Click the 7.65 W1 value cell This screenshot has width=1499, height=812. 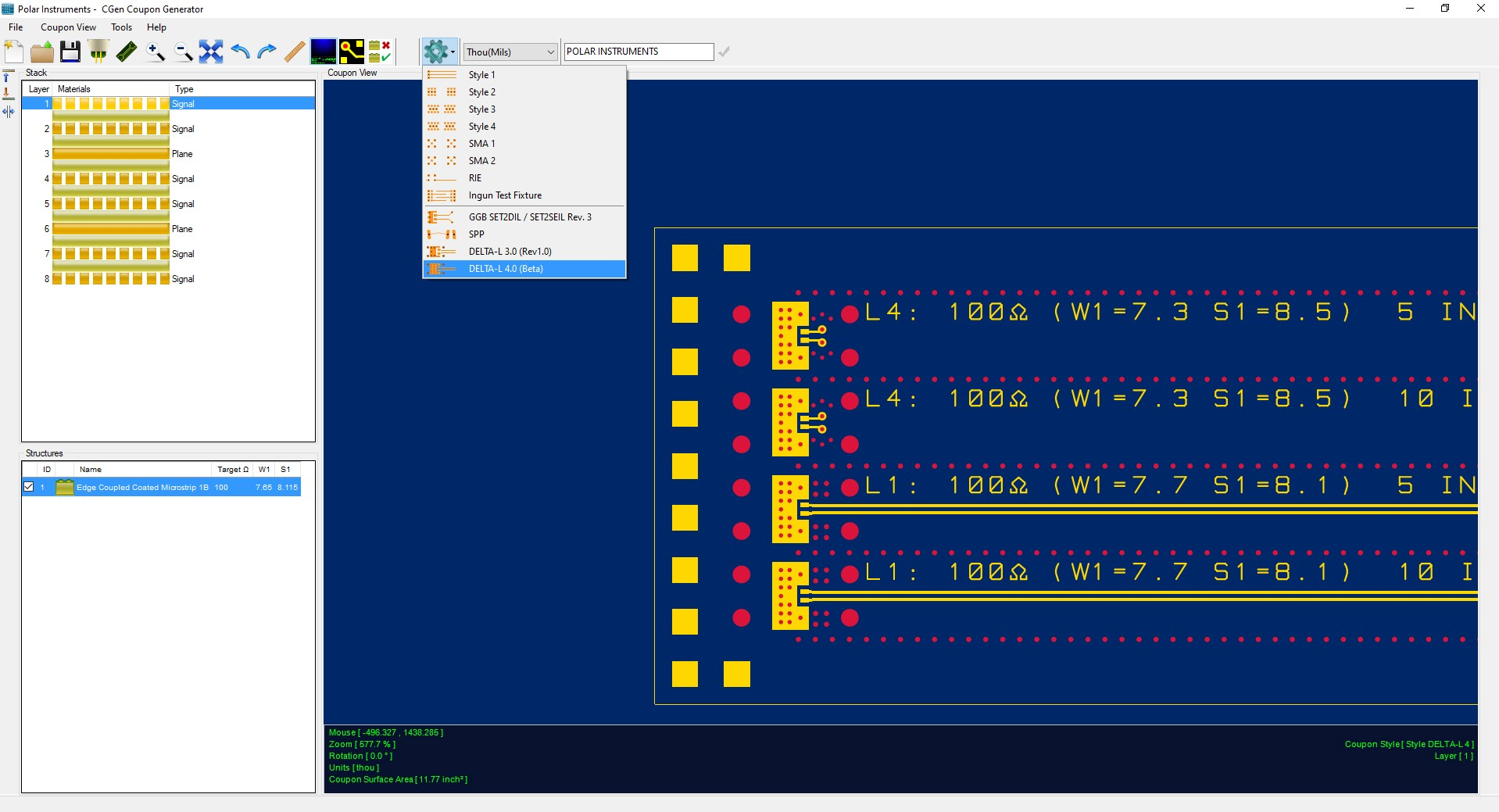(x=264, y=487)
